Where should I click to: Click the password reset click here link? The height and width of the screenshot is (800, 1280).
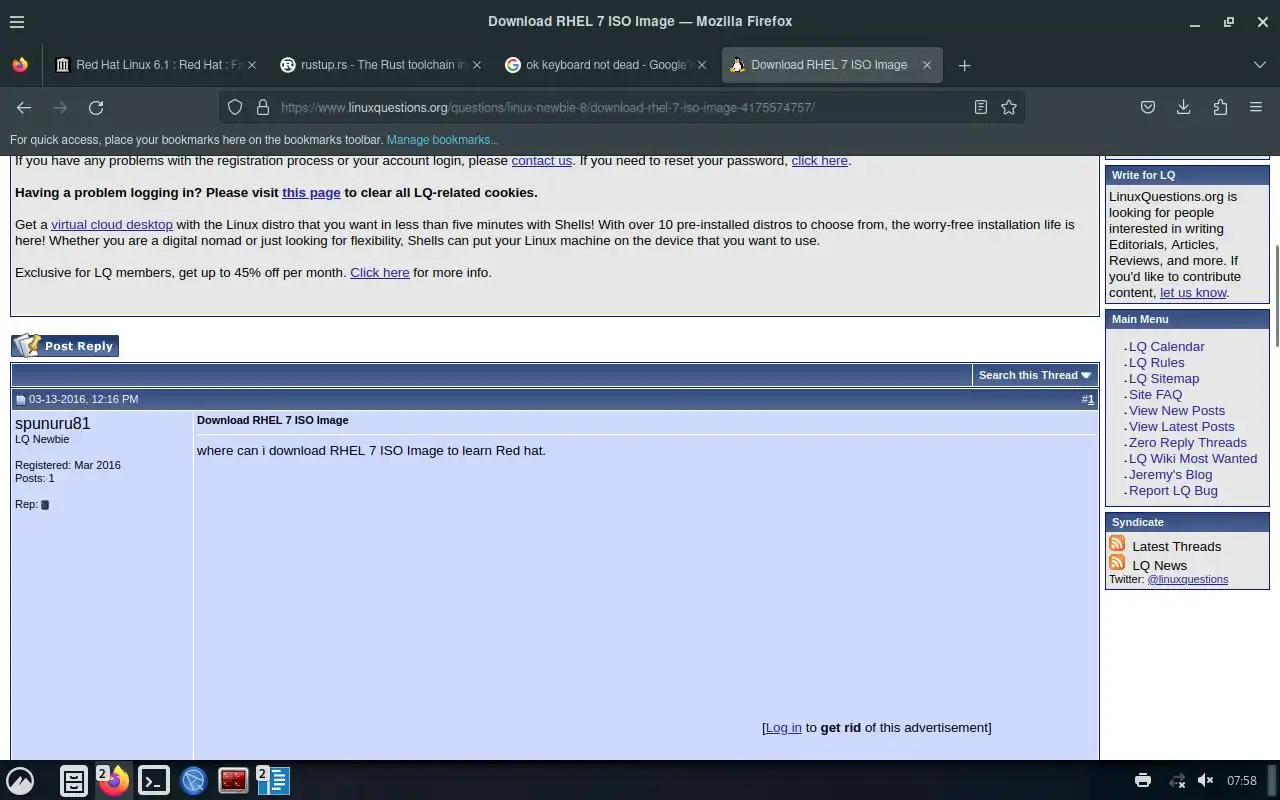(819, 160)
